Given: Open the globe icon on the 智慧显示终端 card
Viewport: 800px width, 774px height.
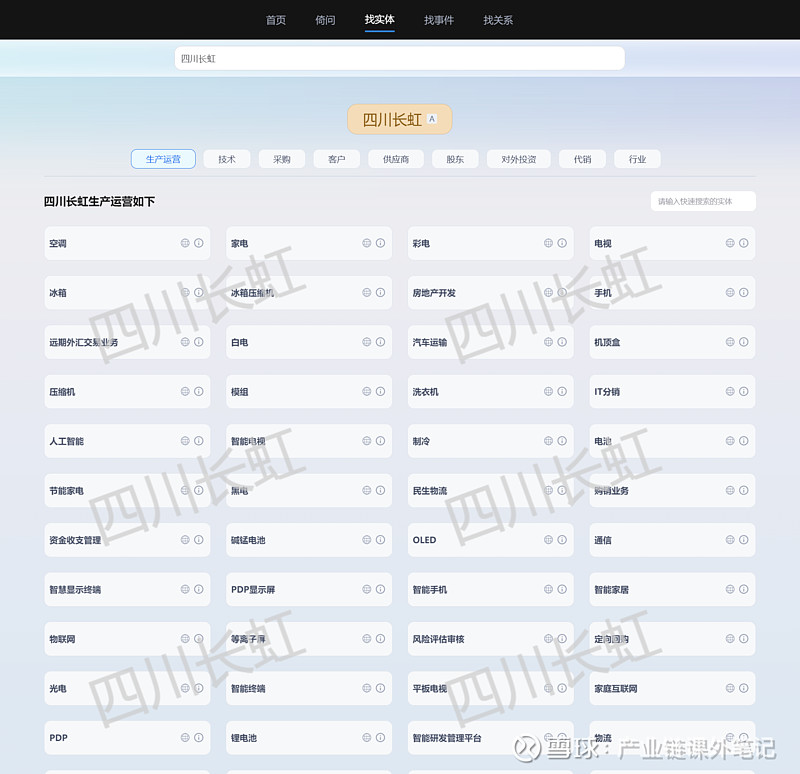Looking at the screenshot, I should click(185, 589).
